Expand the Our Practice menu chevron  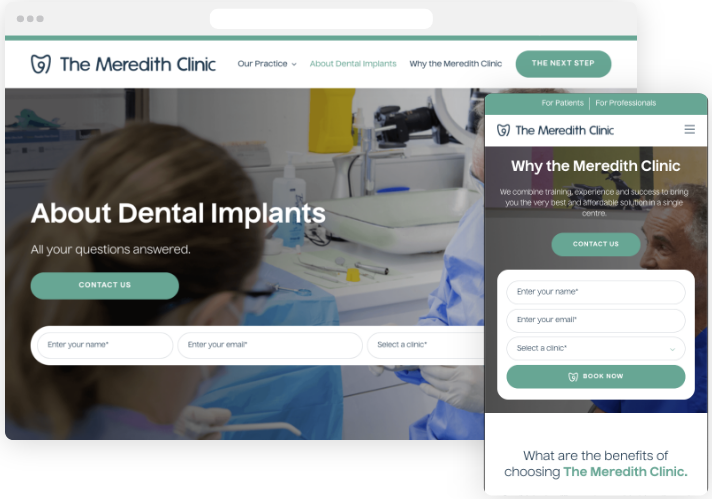(294, 64)
